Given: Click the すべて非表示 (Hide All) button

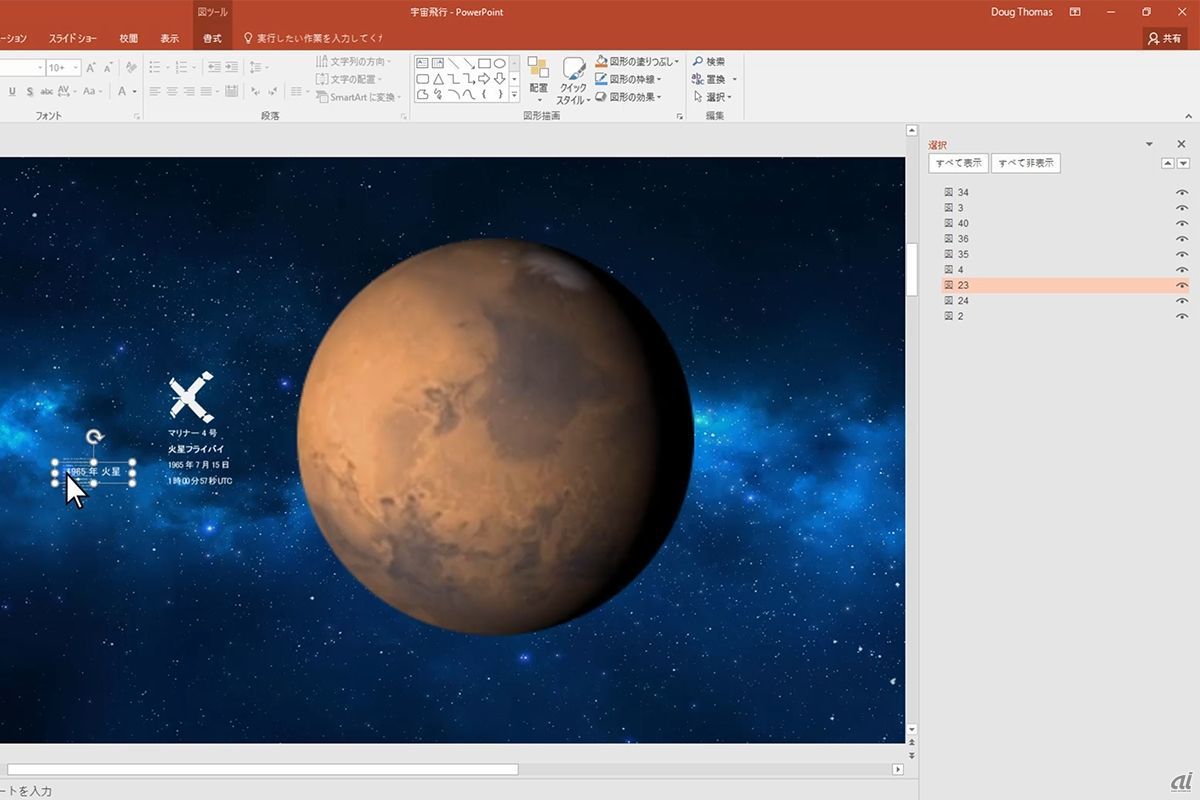Looking at the screenshot, I should coord(1025,163).
